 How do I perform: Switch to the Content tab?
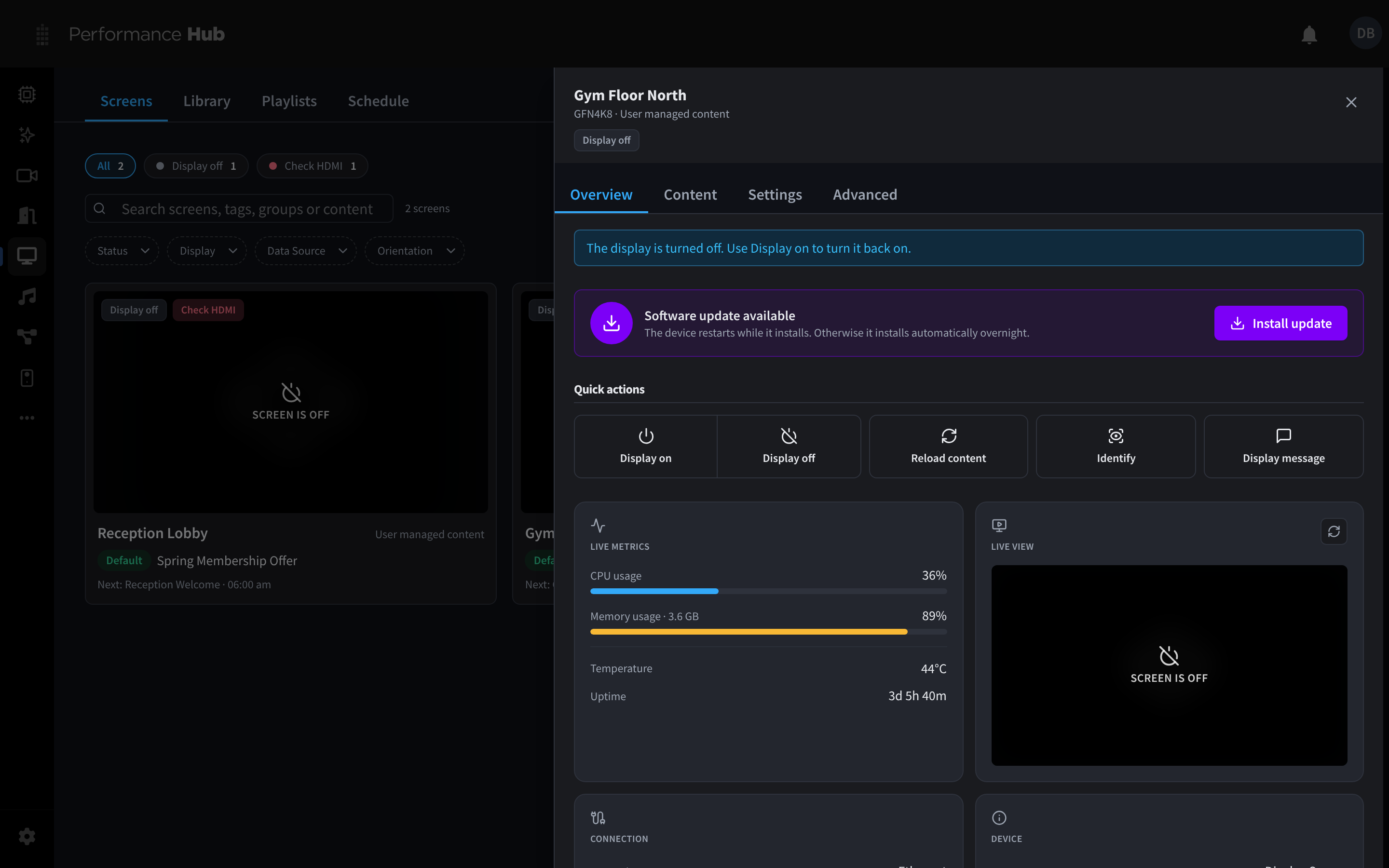(690, 195)
